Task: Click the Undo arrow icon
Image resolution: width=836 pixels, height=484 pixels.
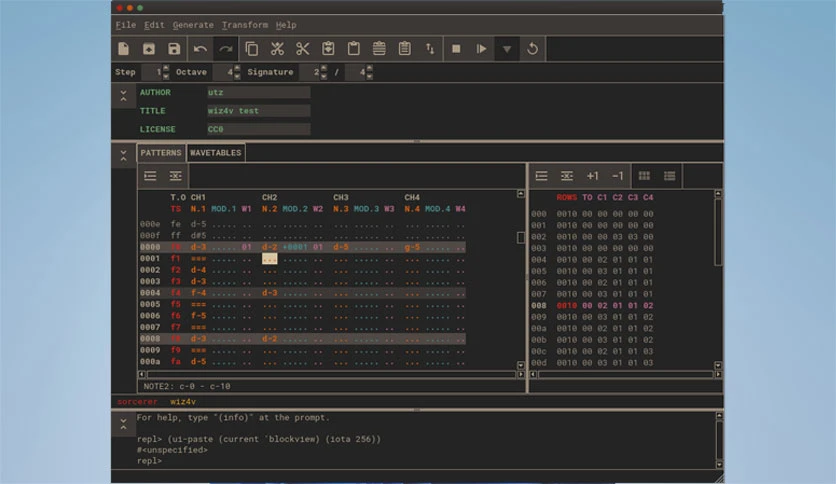Action: (x=200, y=49)
